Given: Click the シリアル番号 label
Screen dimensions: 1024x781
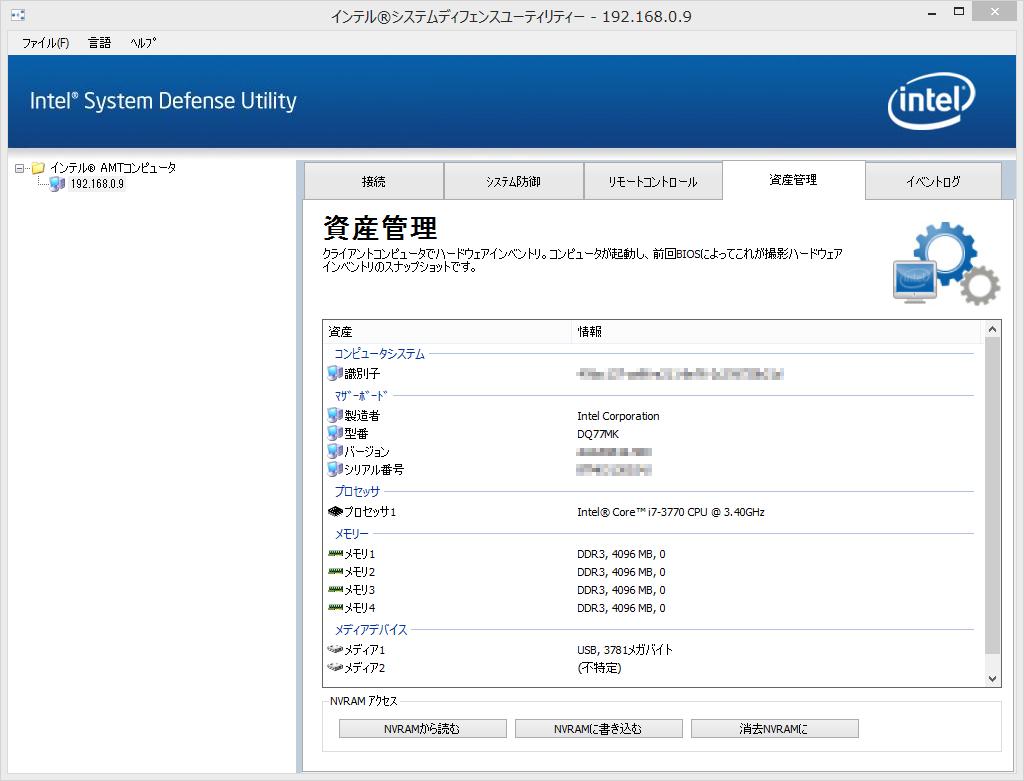Looking at the screenshot, I should [374, 470].
